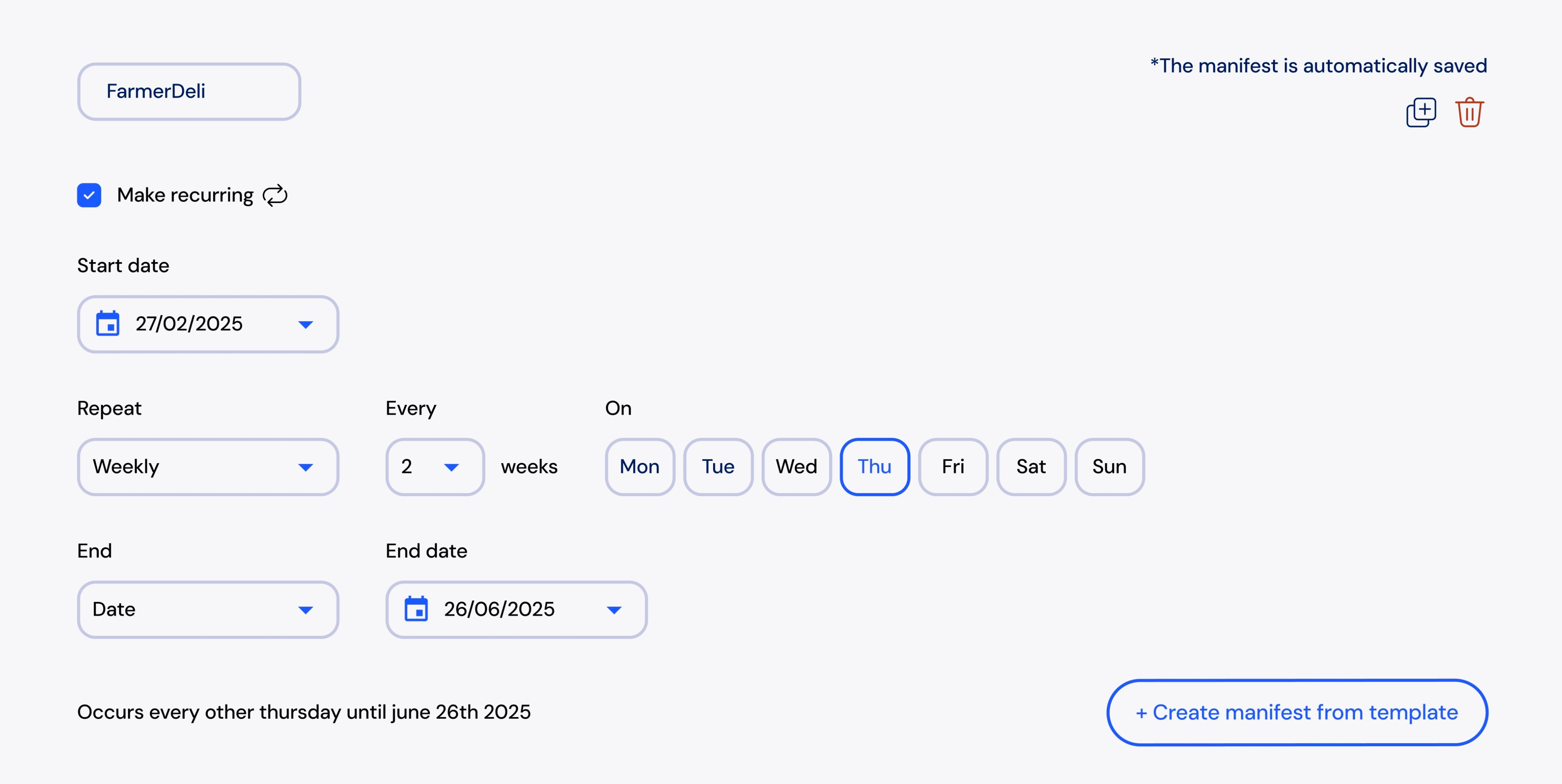This screenshot has width=1562, height=784.
Task: Uncheck the Make recurring checkbox
Action: tap(89, 195)
